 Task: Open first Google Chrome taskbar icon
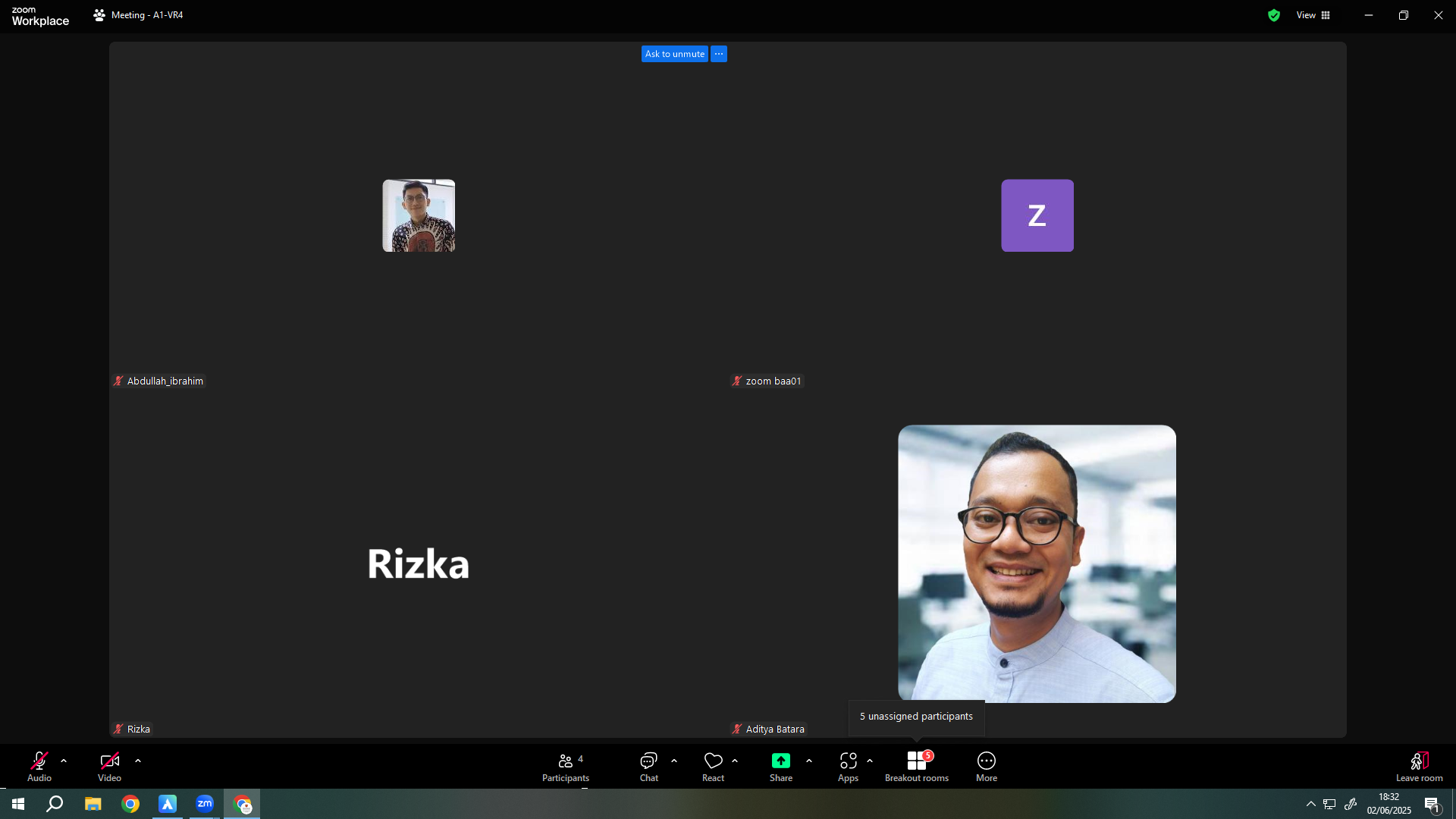point(130,804)
